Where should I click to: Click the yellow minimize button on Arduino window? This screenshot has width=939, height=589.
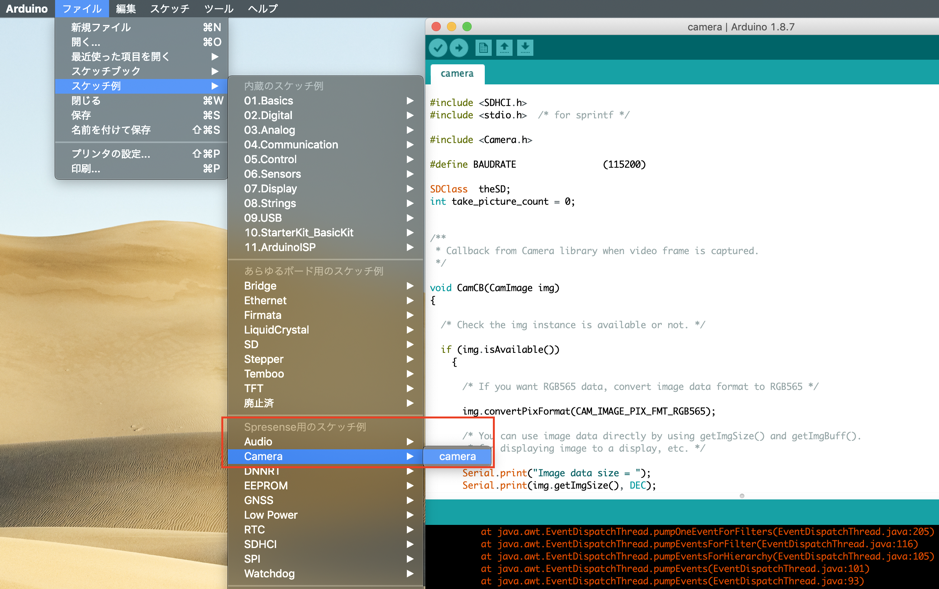coord(452,26)
